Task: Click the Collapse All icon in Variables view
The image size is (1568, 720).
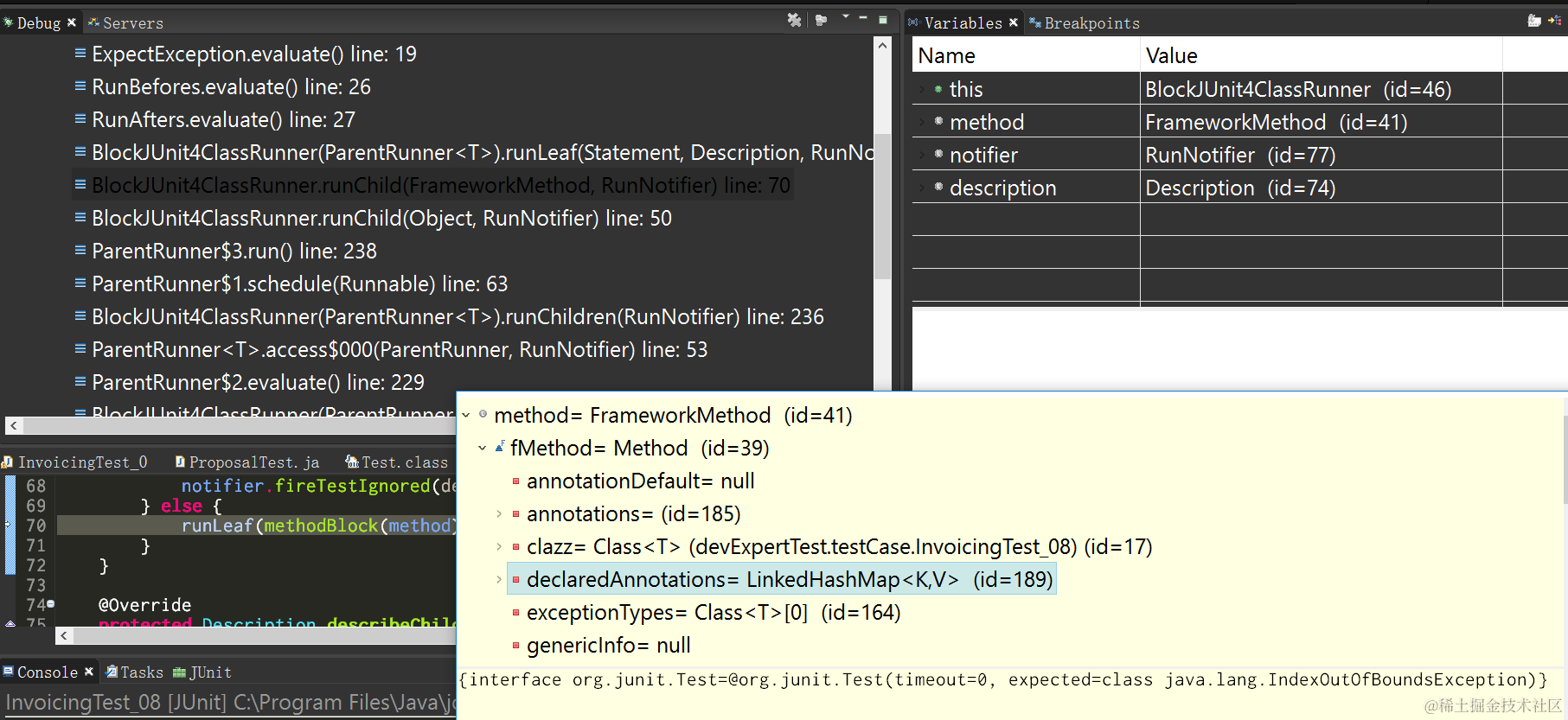Action: coord(1555,21)
